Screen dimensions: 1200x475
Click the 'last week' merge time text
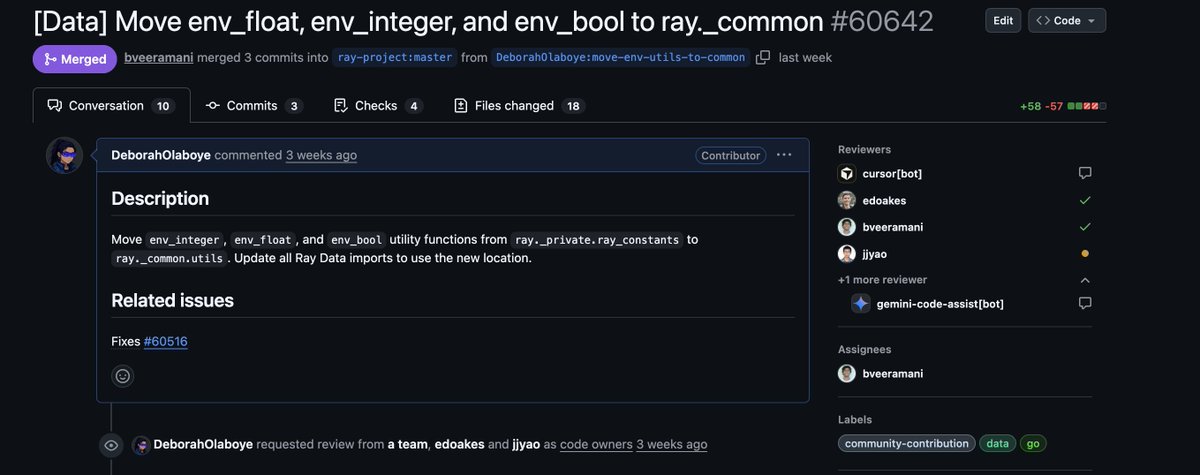click(x=804, y=58)
